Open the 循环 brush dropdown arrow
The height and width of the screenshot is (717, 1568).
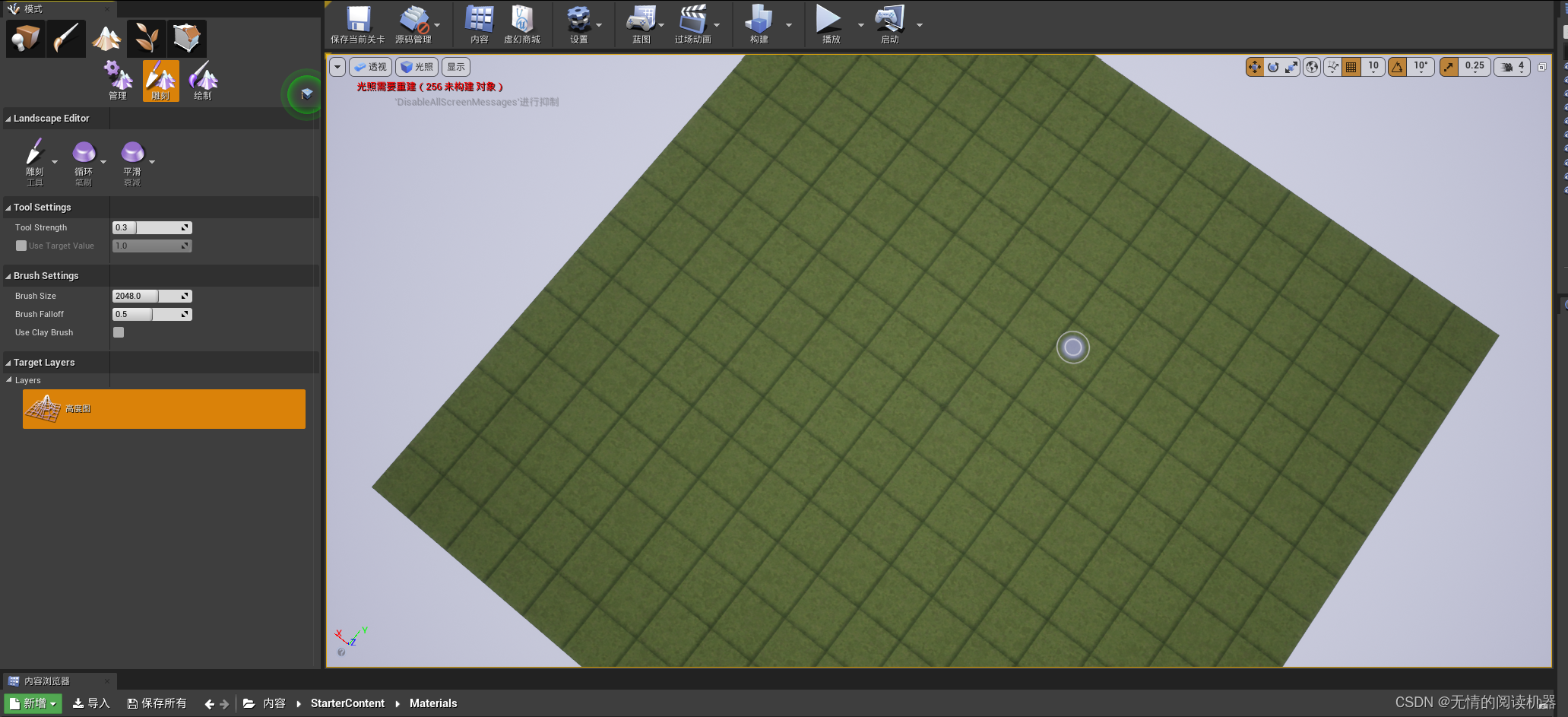103,162
